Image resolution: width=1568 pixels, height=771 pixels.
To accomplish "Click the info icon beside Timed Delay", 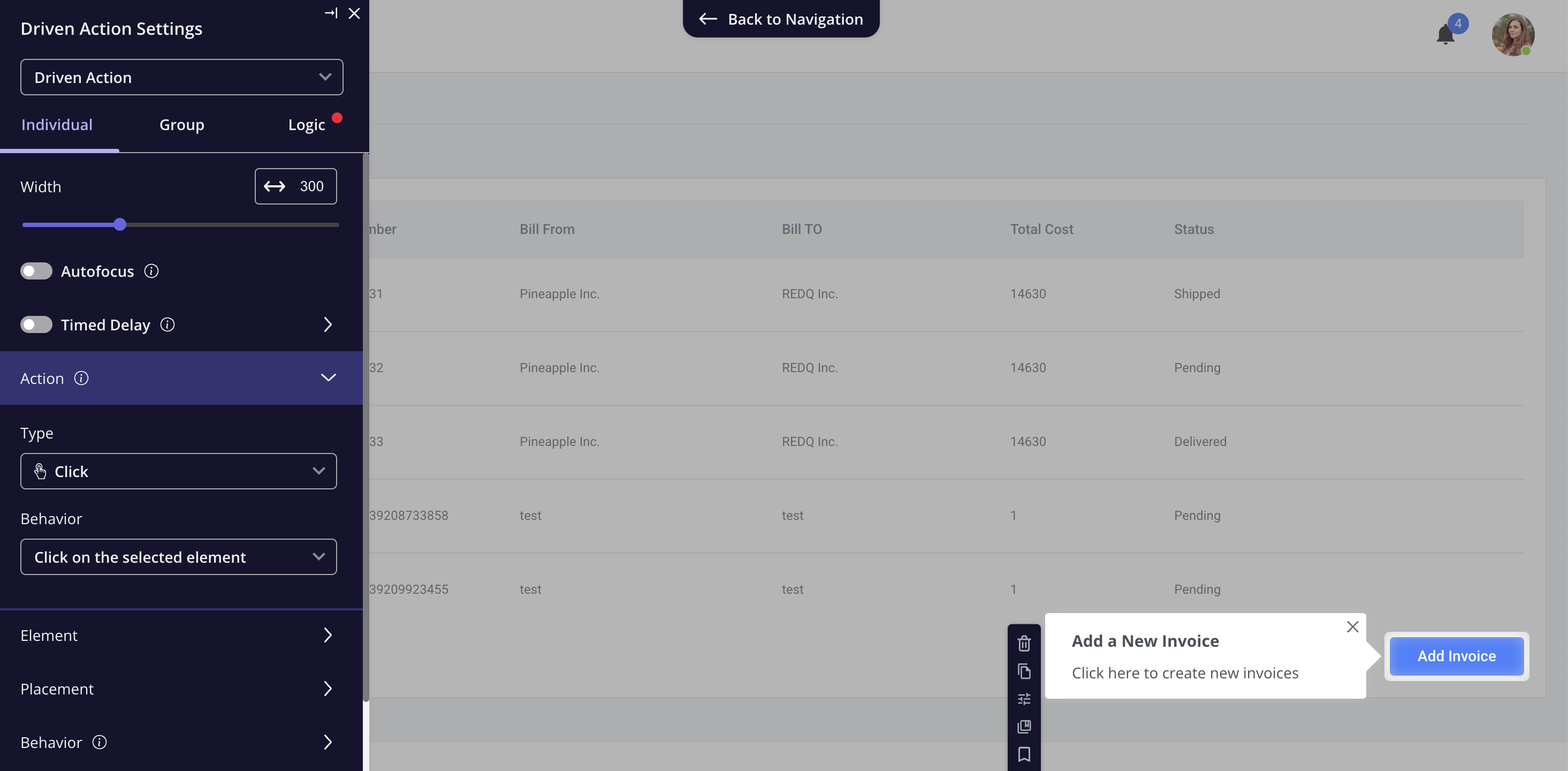I will point(168,324).
